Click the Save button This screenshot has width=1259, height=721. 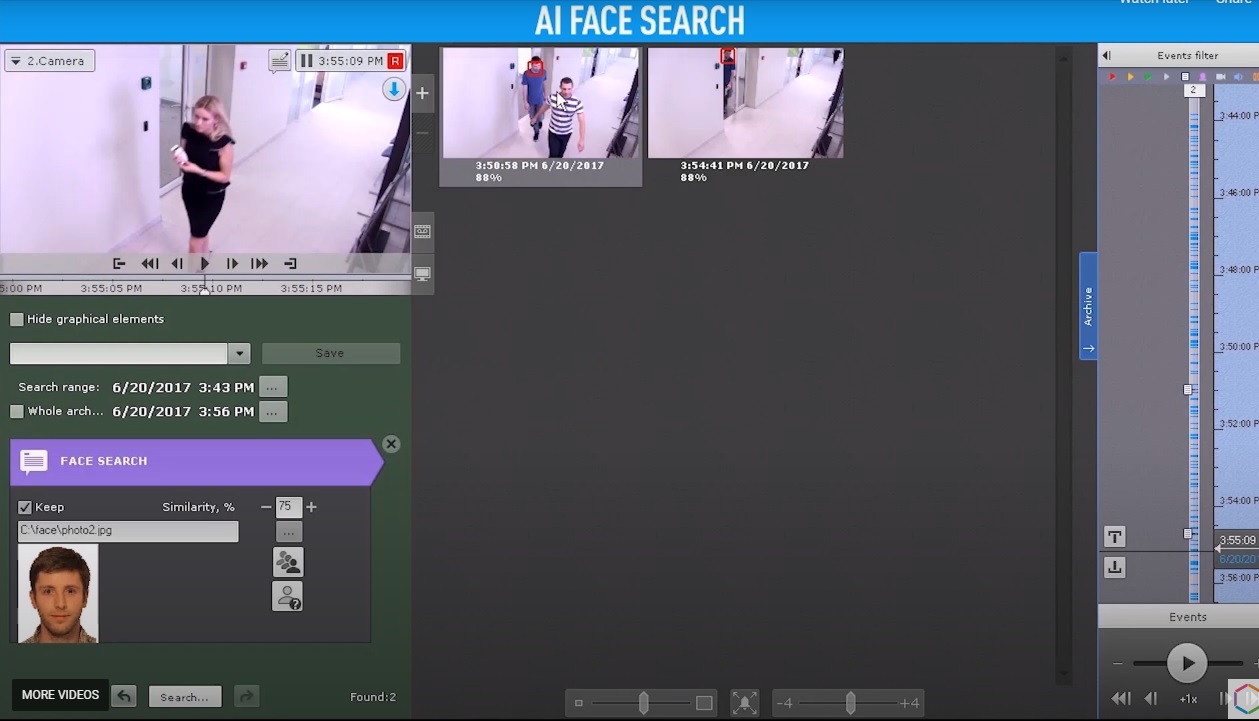click(330, 353)
